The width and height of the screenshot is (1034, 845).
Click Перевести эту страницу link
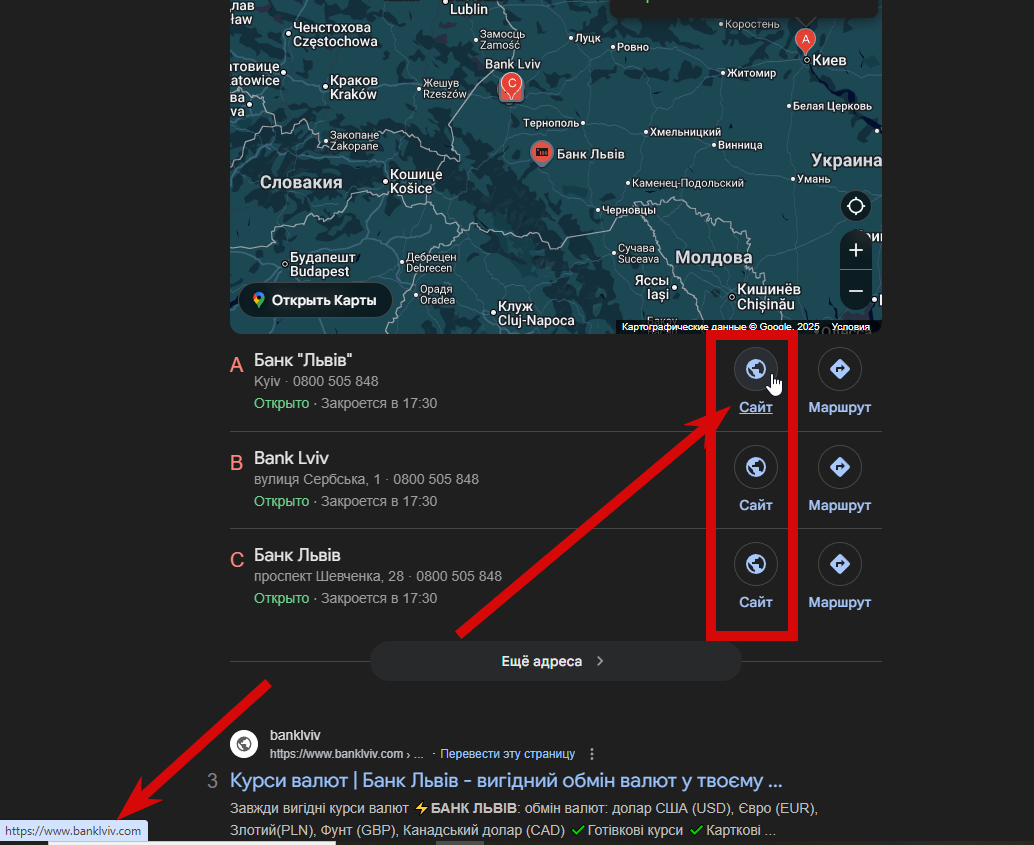point(507,754)
